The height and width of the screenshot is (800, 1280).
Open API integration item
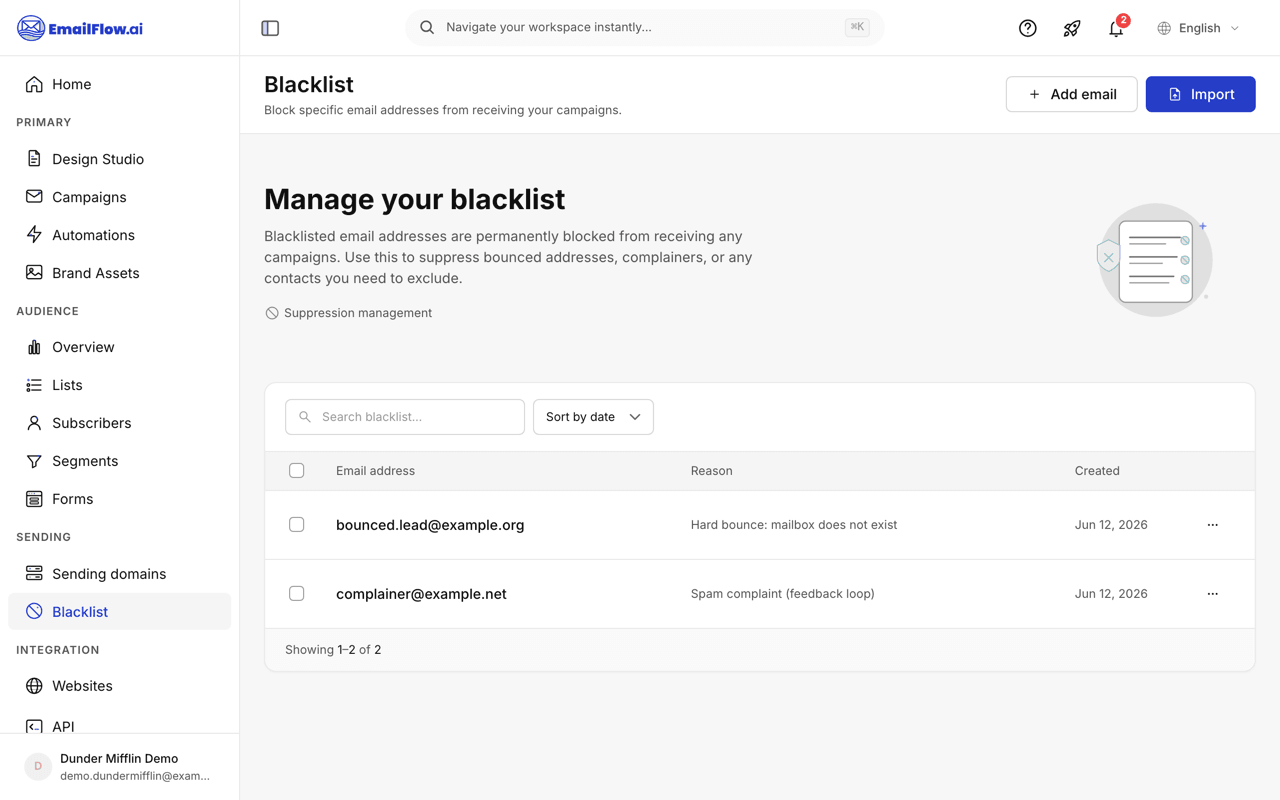point(119,726)
